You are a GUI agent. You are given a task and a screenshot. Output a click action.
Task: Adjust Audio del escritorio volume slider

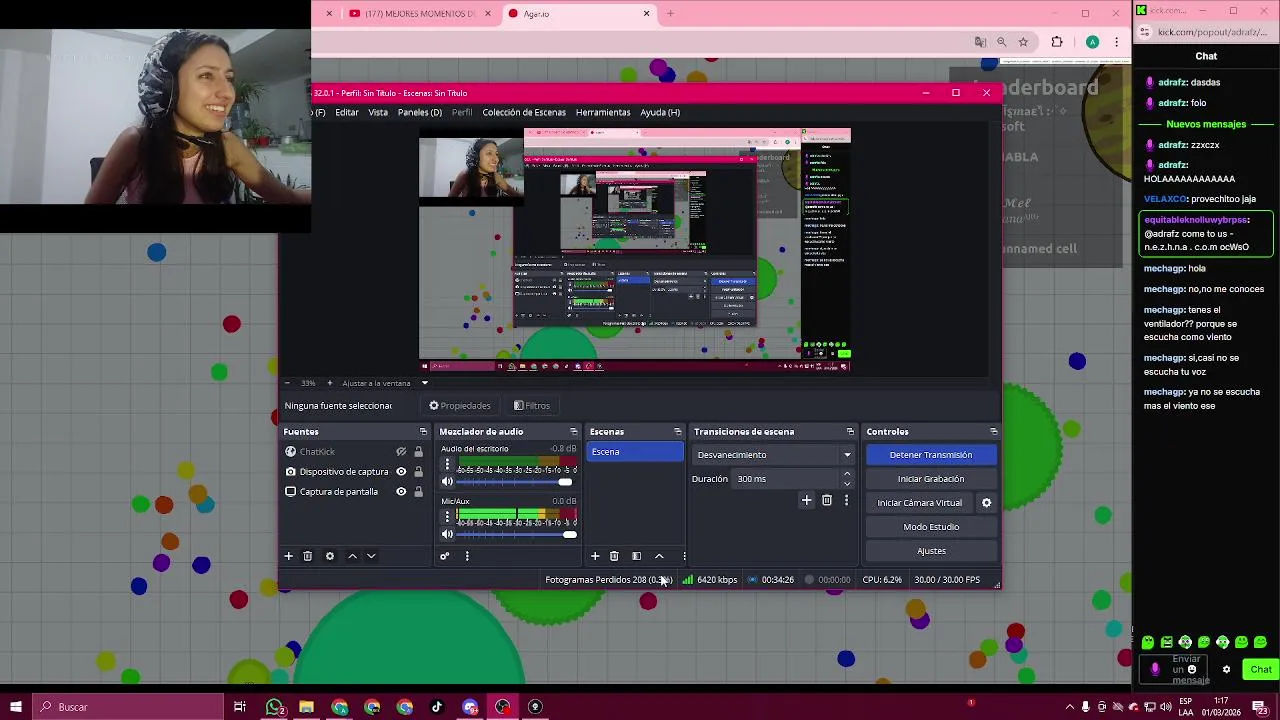[x=515, y=482]
